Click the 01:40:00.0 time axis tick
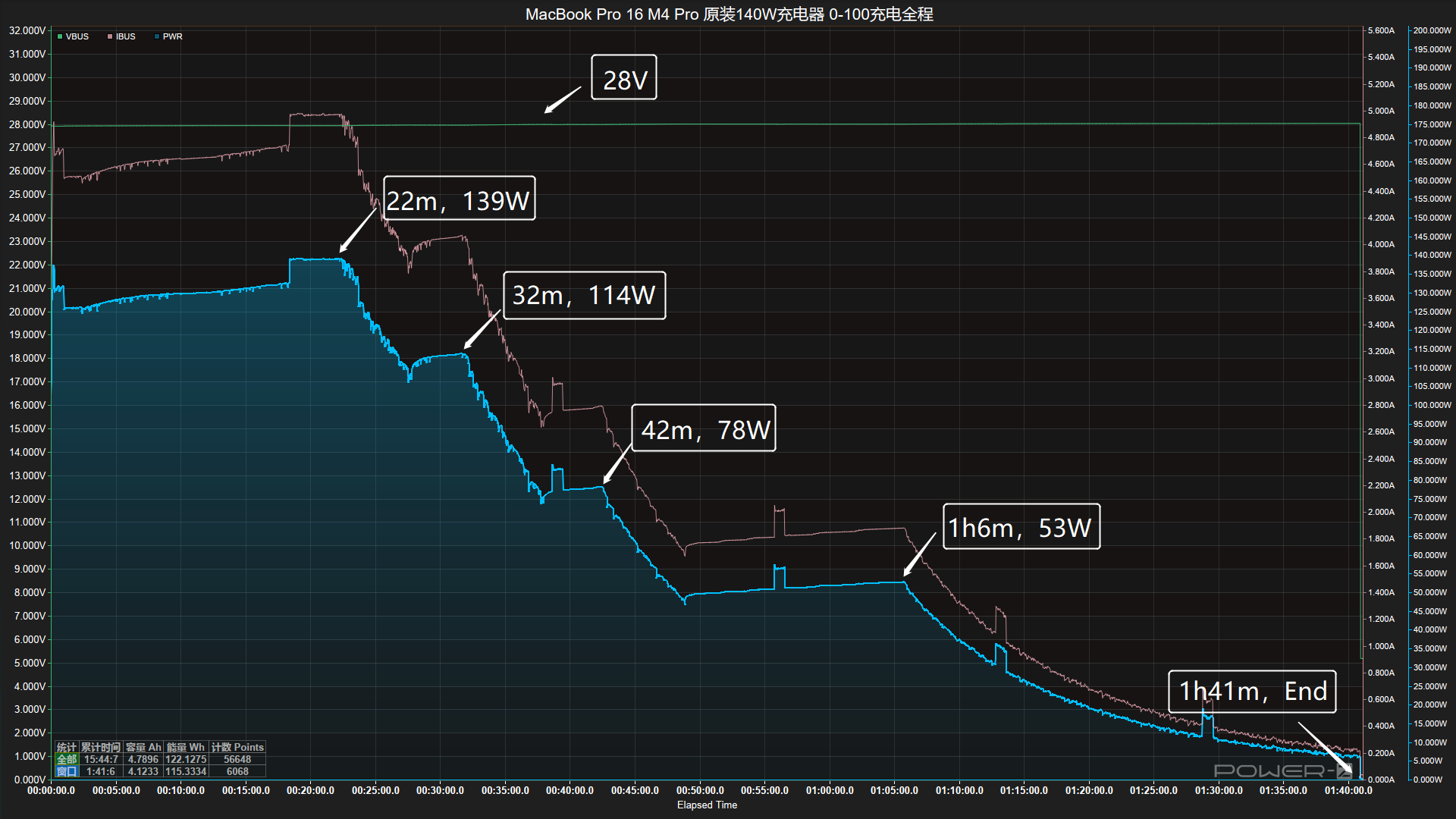This screenshot has height=819, width=1456. (x=1348, y=790)
